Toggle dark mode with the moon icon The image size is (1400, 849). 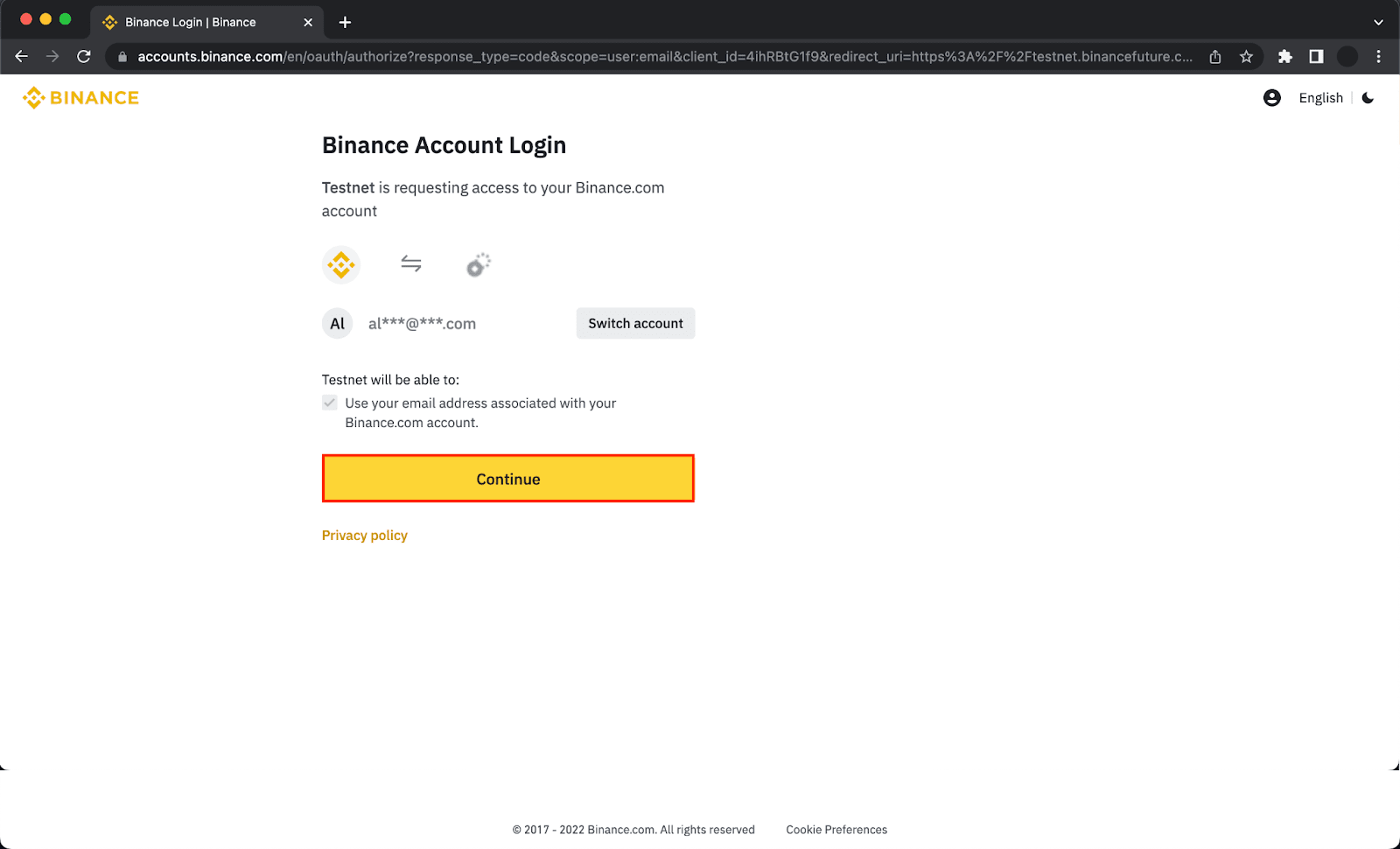tap(1368, 98)
